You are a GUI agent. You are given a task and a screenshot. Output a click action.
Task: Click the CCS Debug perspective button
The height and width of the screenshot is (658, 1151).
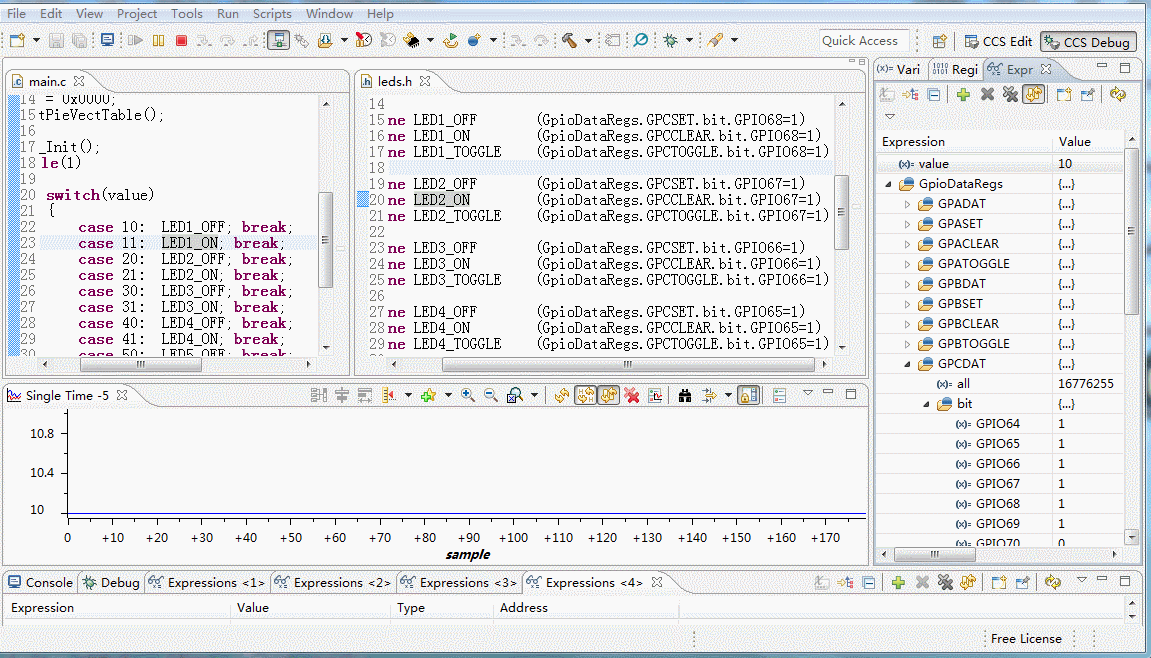click(1088, 42)
